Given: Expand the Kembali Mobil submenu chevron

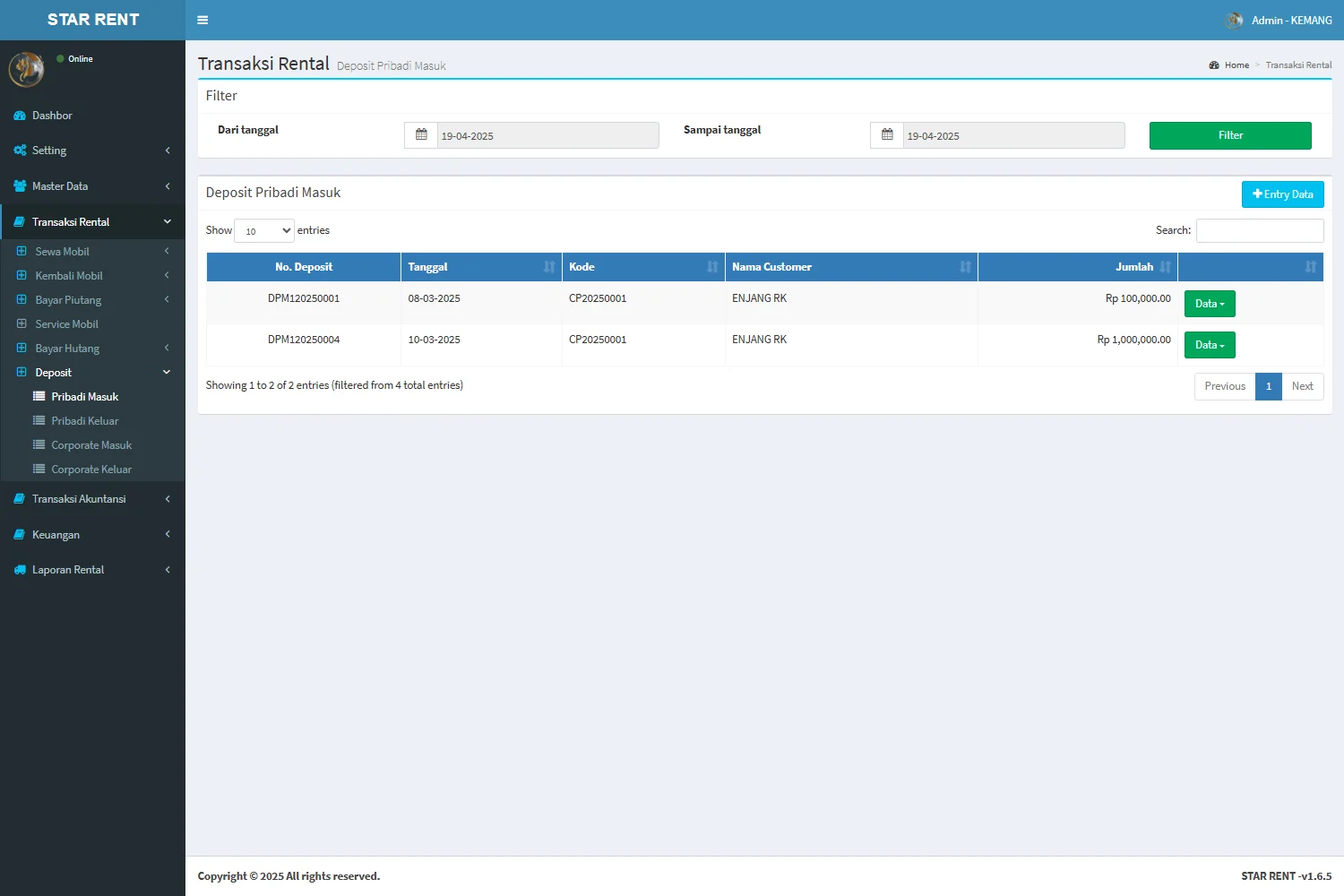Looking at the screenshot, I should tap(167, 276).
